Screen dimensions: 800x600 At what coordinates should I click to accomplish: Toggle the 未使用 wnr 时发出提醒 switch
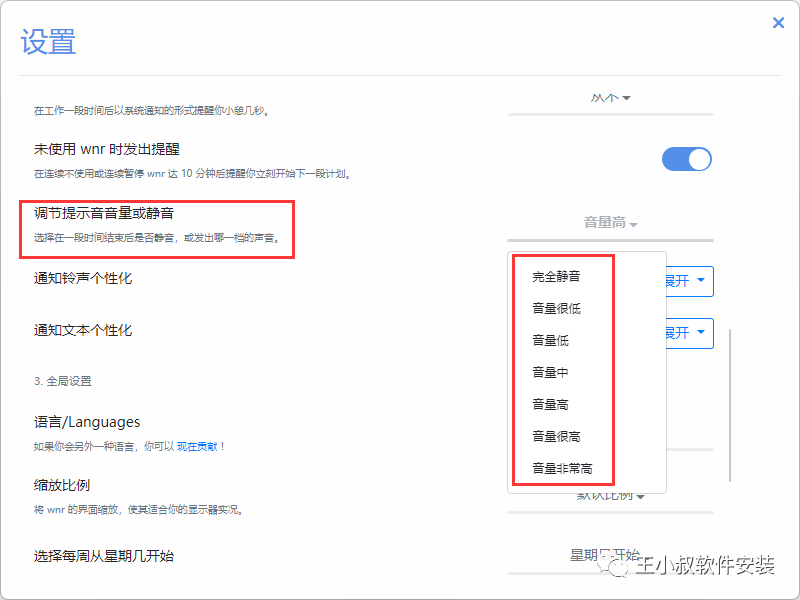[x=687, y=159]
